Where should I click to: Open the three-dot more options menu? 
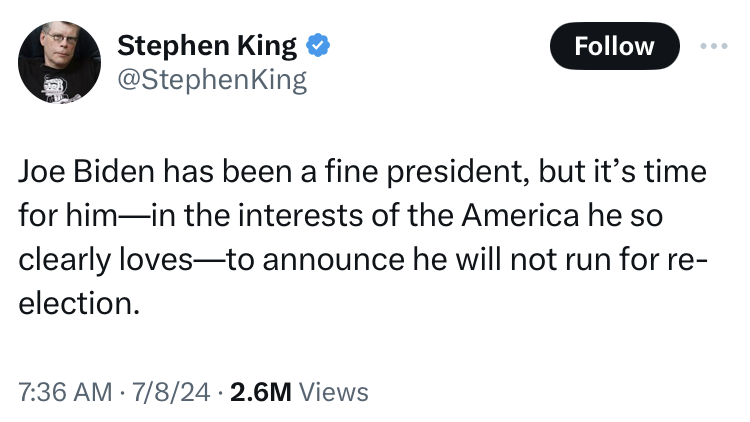click(712, 46)
